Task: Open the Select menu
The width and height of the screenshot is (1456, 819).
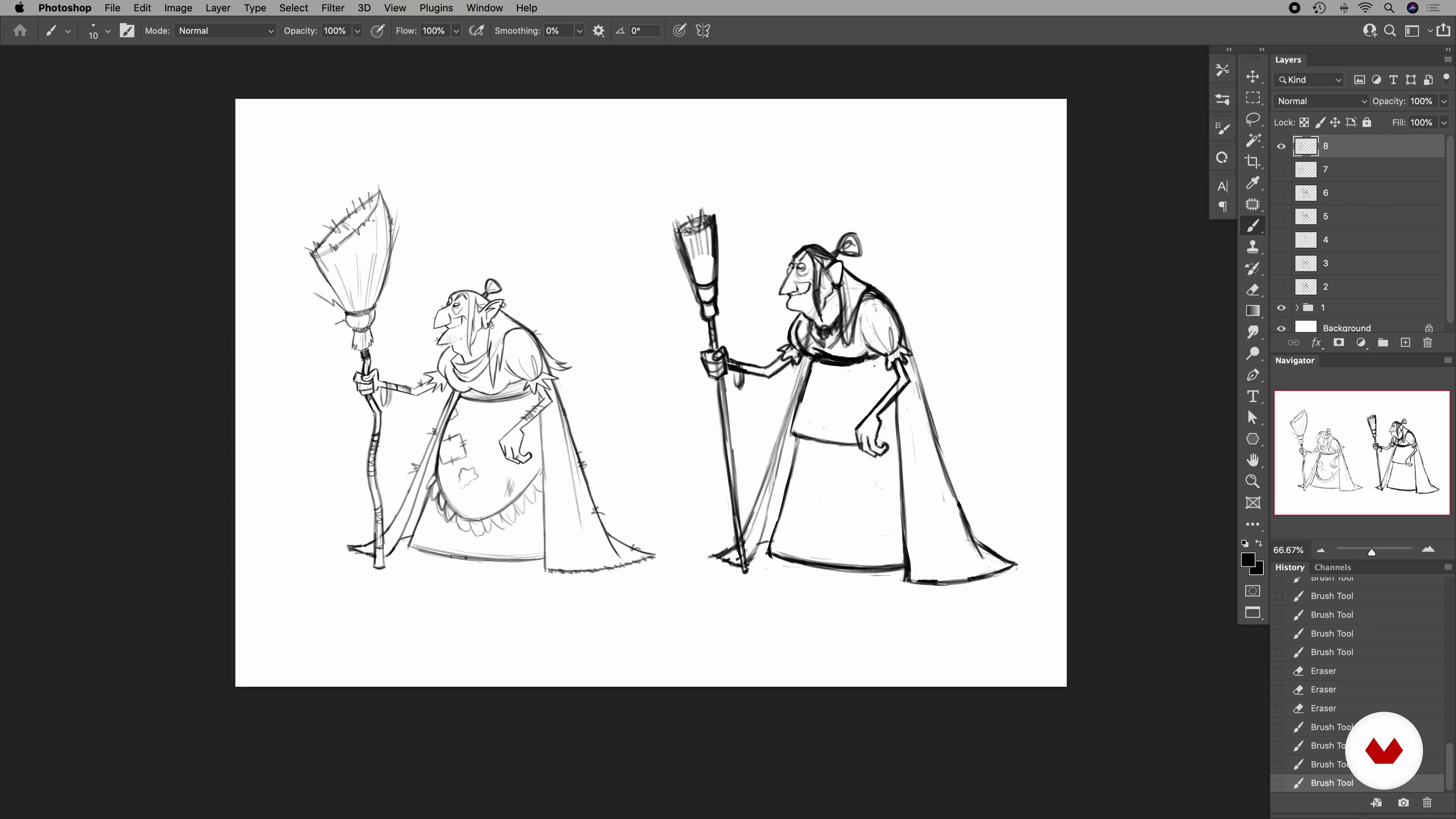Action: [293, 8]
